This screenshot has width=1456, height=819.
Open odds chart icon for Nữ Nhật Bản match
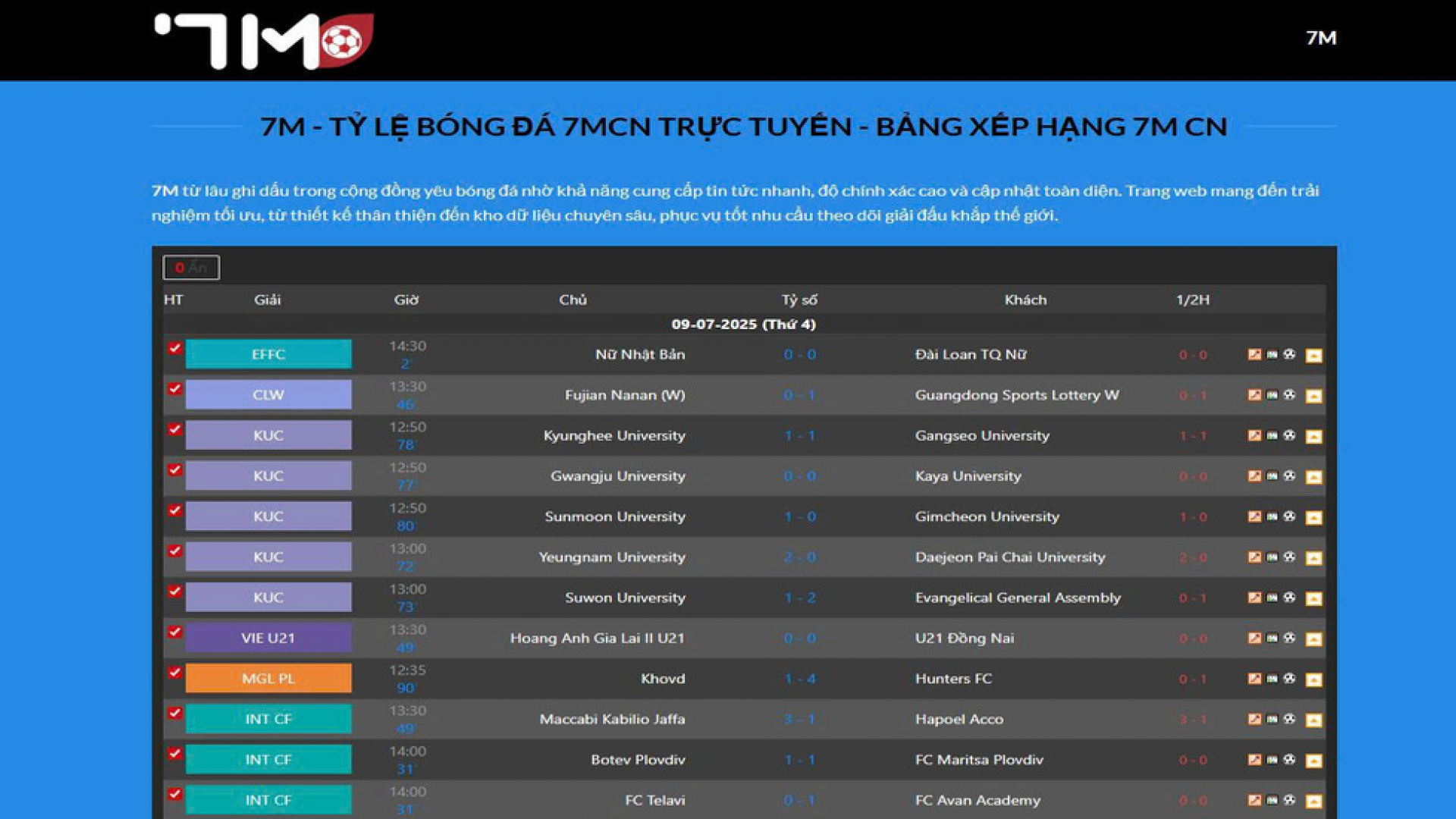click(1254, 354)
